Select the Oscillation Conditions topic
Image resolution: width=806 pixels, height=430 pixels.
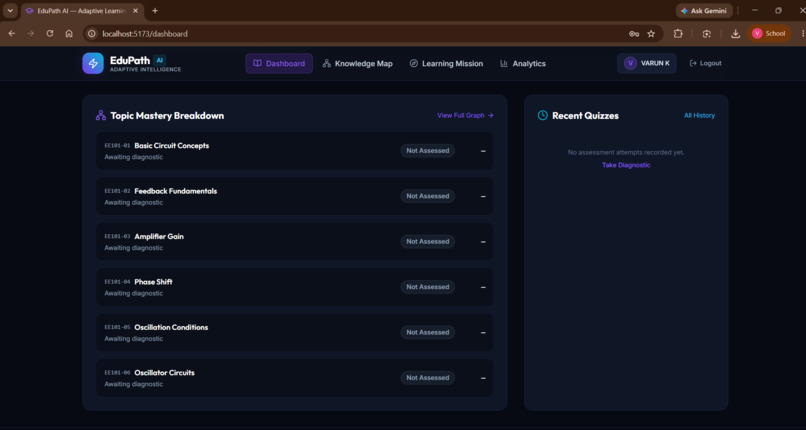295,332
